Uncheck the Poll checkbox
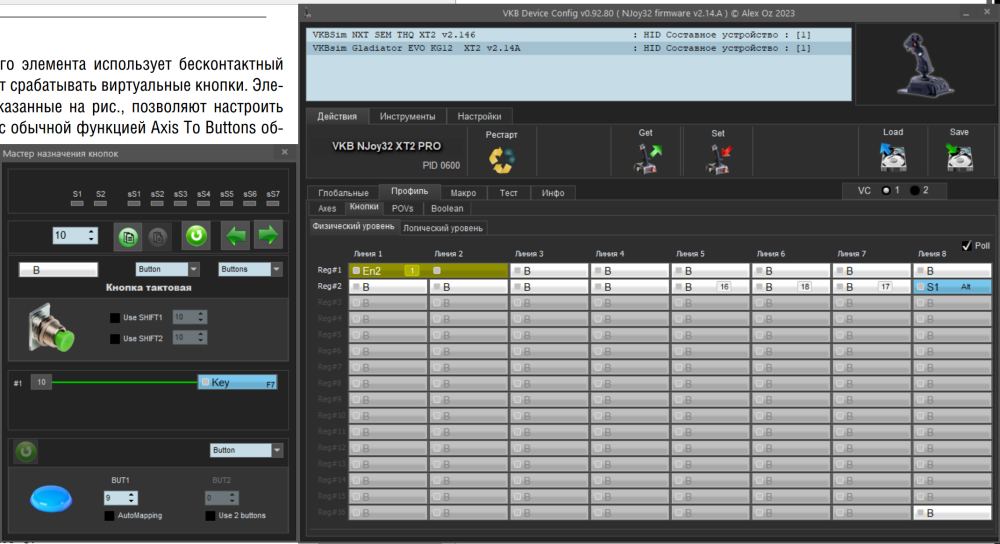Image resolution: width=1000 pixels, height=544 pixels. coord(967,246)
